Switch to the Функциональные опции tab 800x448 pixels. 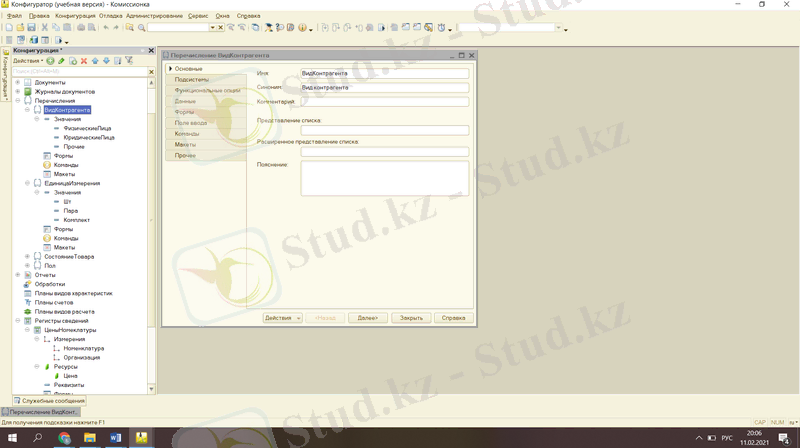(206, 90)
